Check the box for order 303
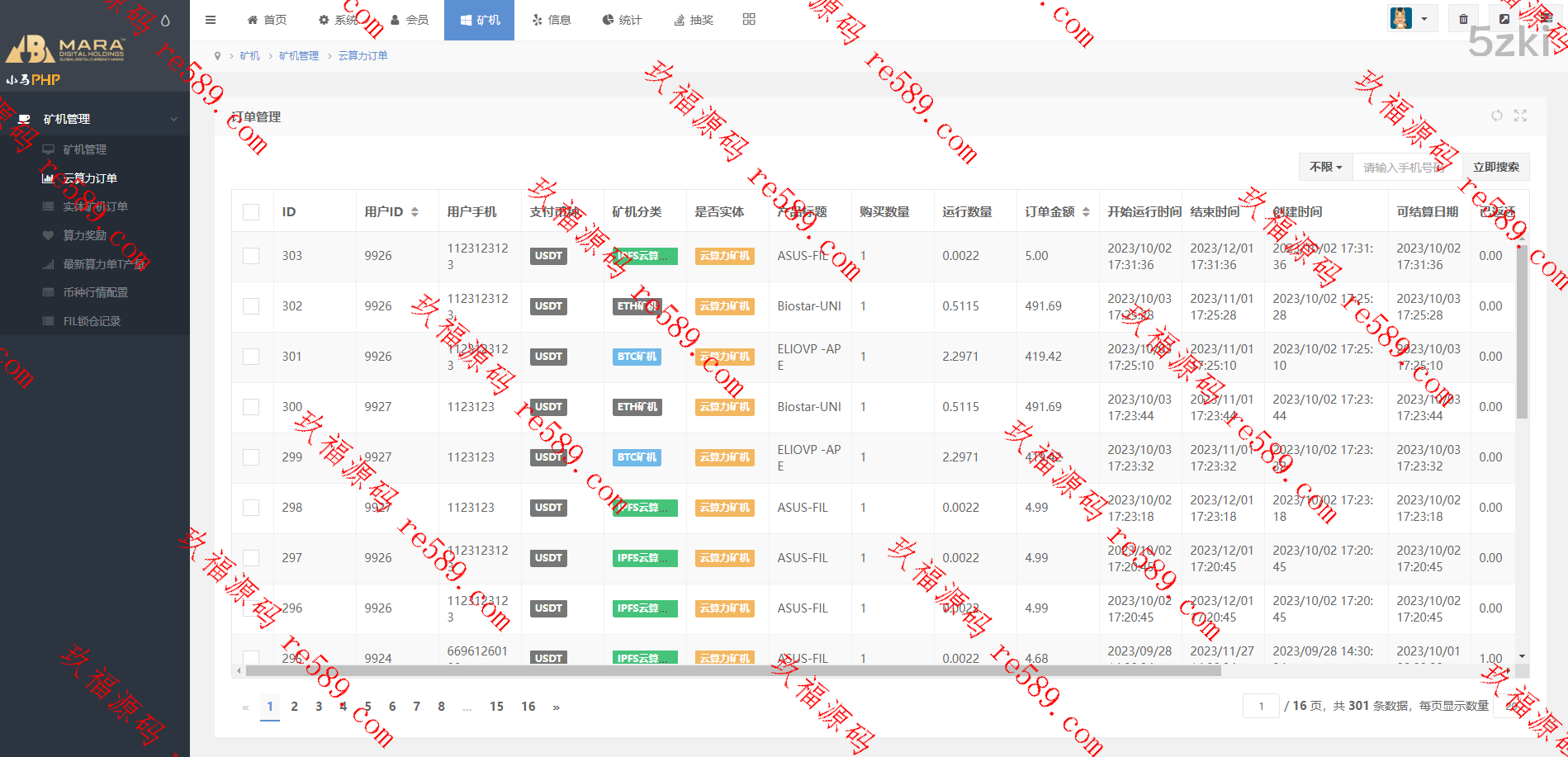The height and width of the screenshot is (757, 1568). point(251,256)
